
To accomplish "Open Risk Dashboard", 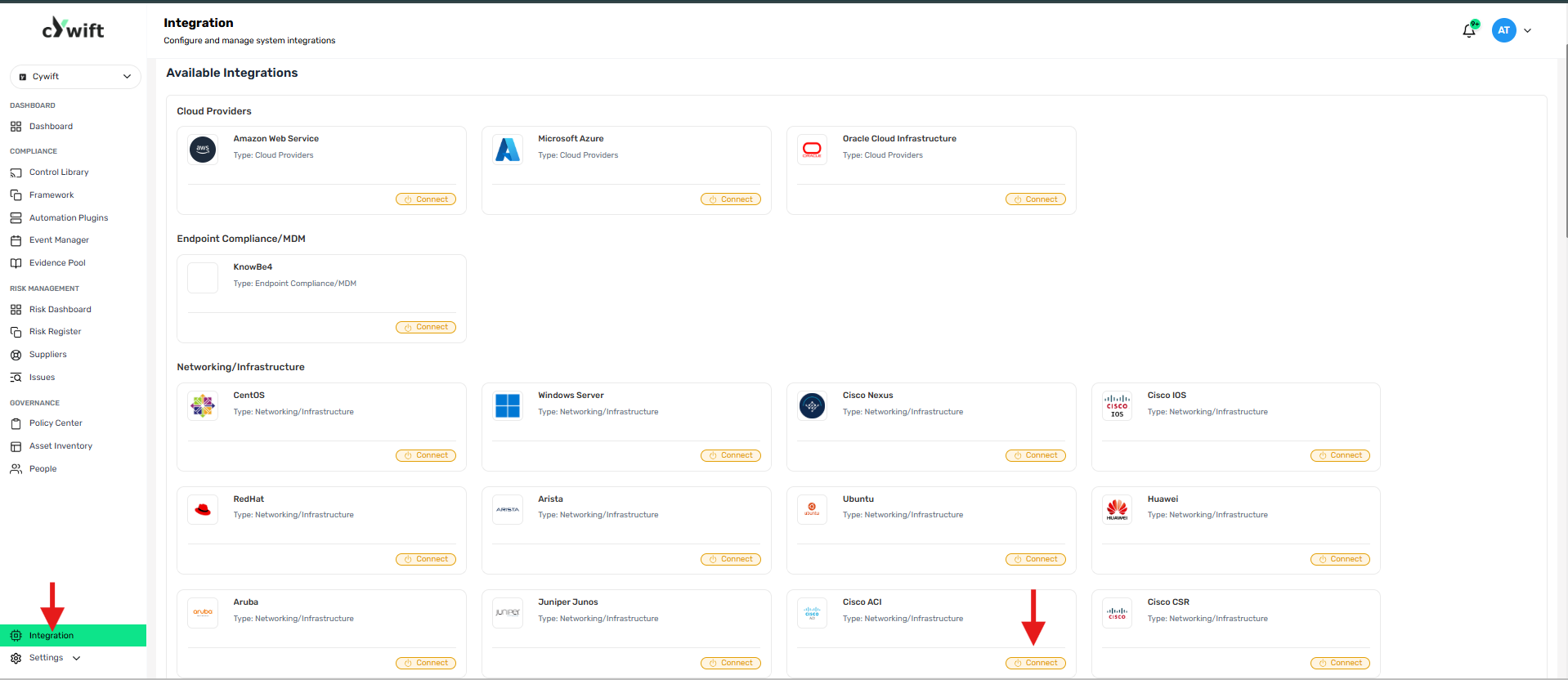I will click(x=60, y=310).
